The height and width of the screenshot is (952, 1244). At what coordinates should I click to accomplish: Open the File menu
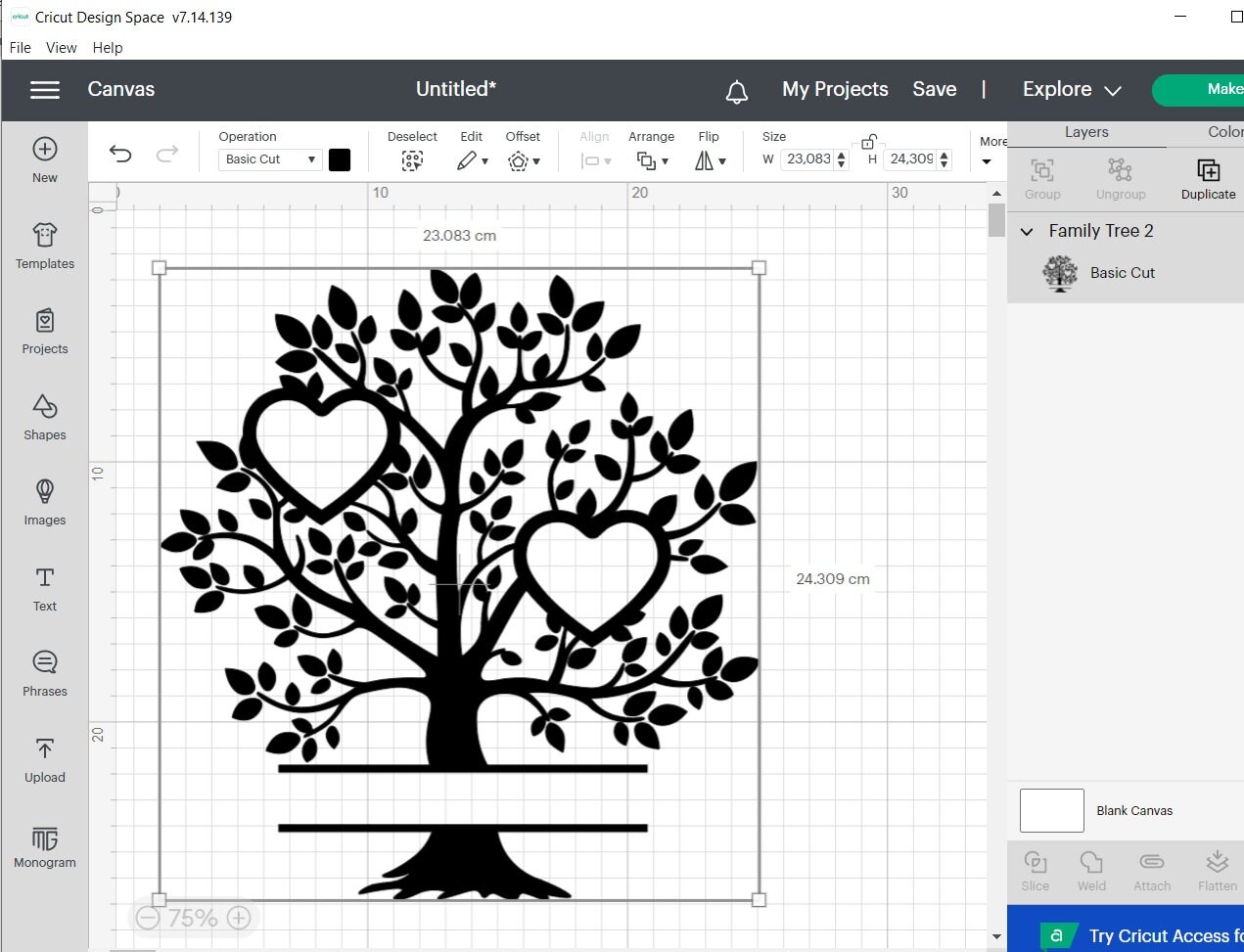click(x=19, y=47)
